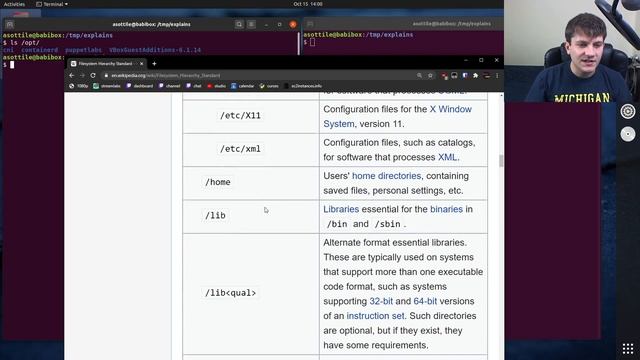Open the clock showing Oct 15 14:00
This screenshot has height=360, width=640.
[x=308, y=4]
